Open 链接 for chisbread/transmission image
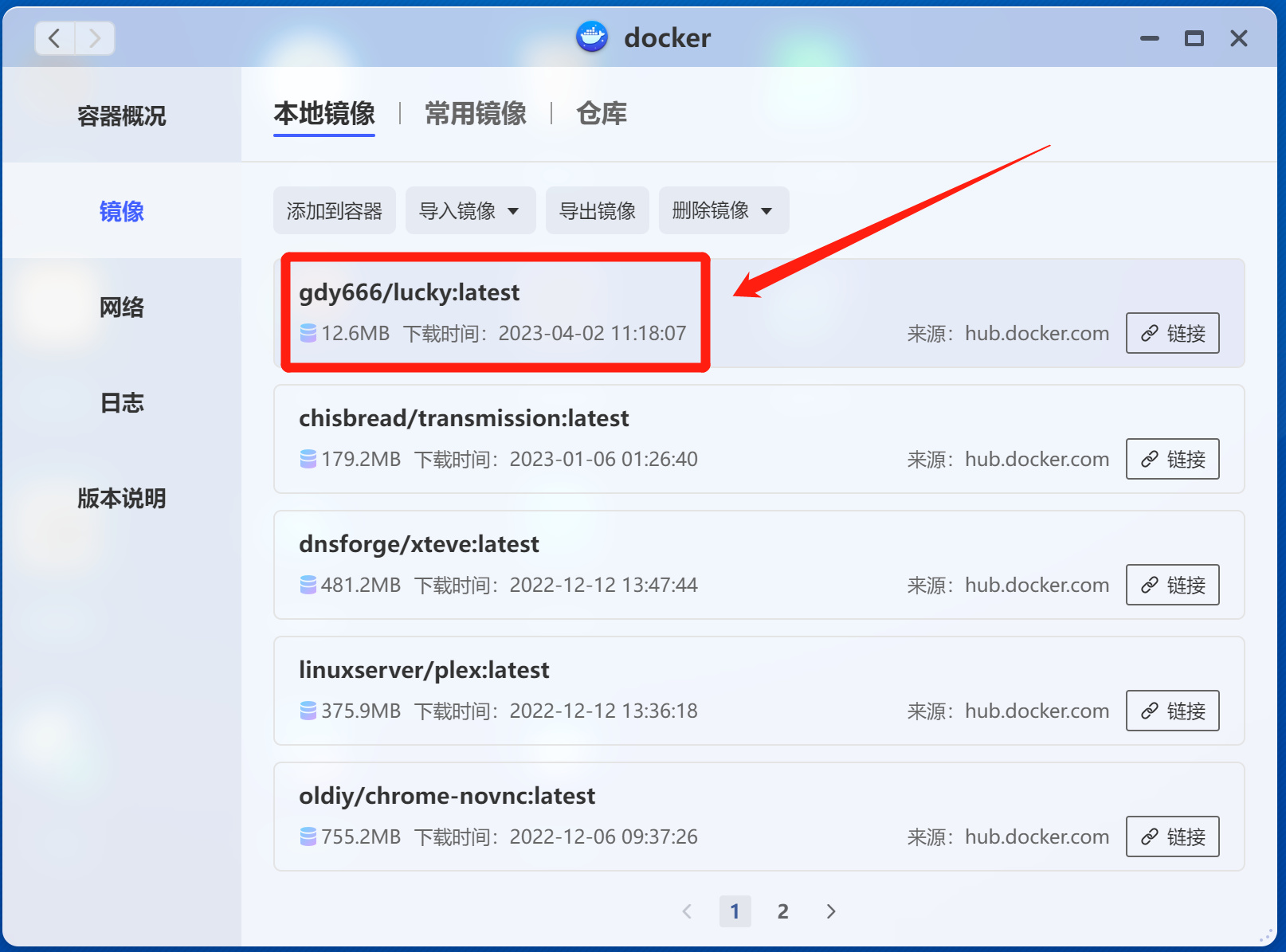The width and height of the screenshot is (1286, 952). [1173, 459]
